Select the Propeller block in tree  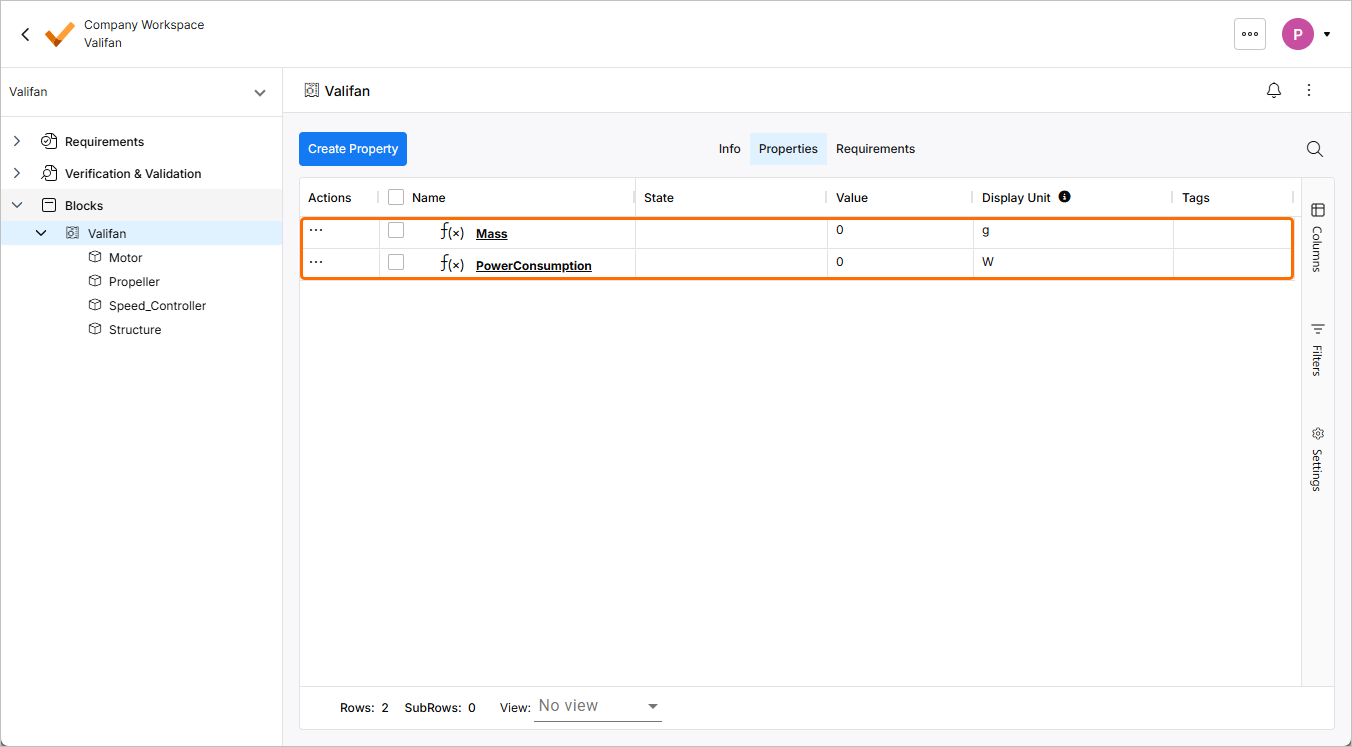click(x=134, y=282)
